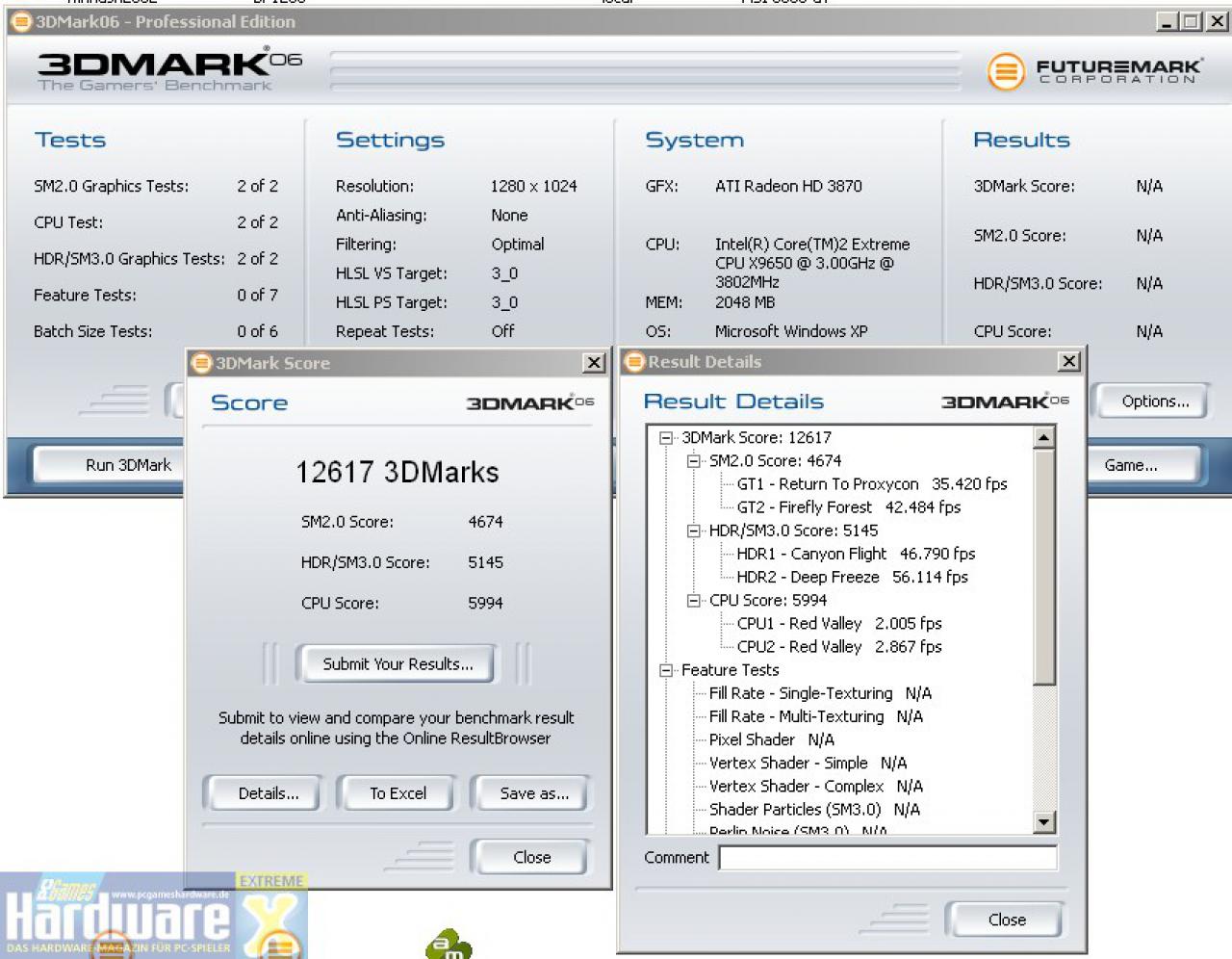Click the Save as... button

[533, 793]
